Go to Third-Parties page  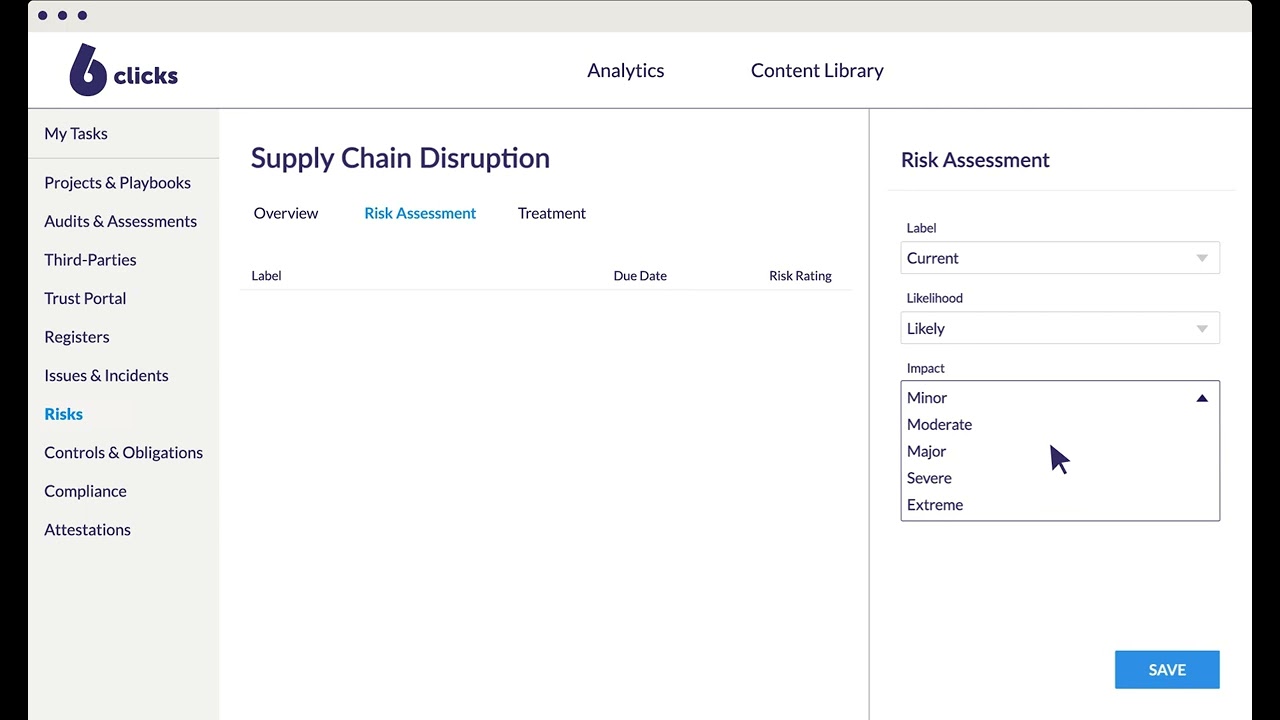tap(90, 259)
